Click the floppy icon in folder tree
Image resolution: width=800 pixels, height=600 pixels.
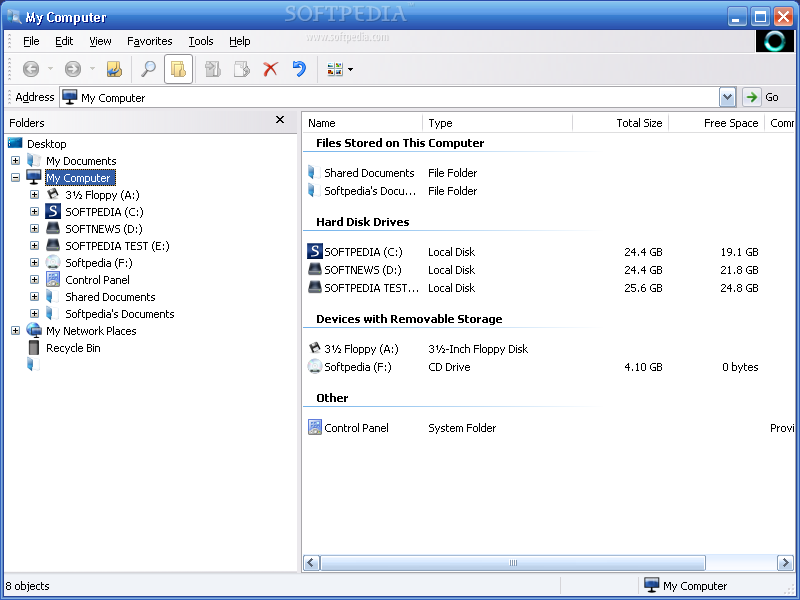[53, 194]
